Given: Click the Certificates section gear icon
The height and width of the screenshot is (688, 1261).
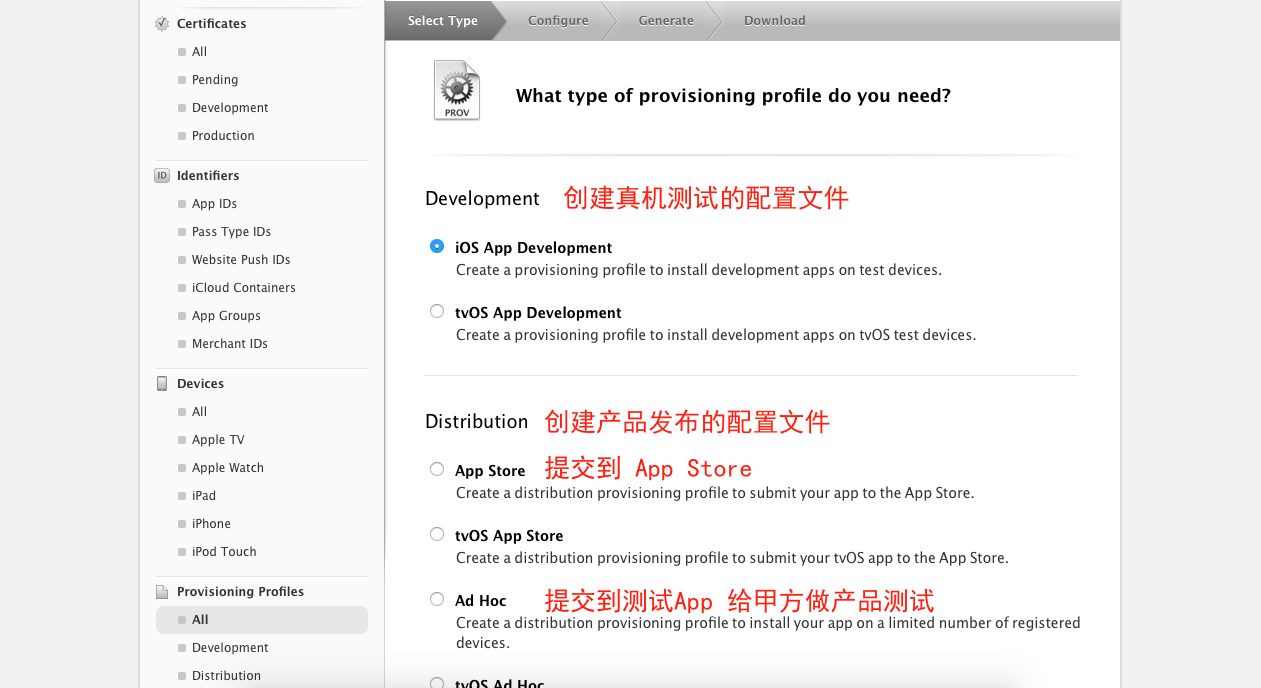Looking at the screenshot, I should point(162,24).
